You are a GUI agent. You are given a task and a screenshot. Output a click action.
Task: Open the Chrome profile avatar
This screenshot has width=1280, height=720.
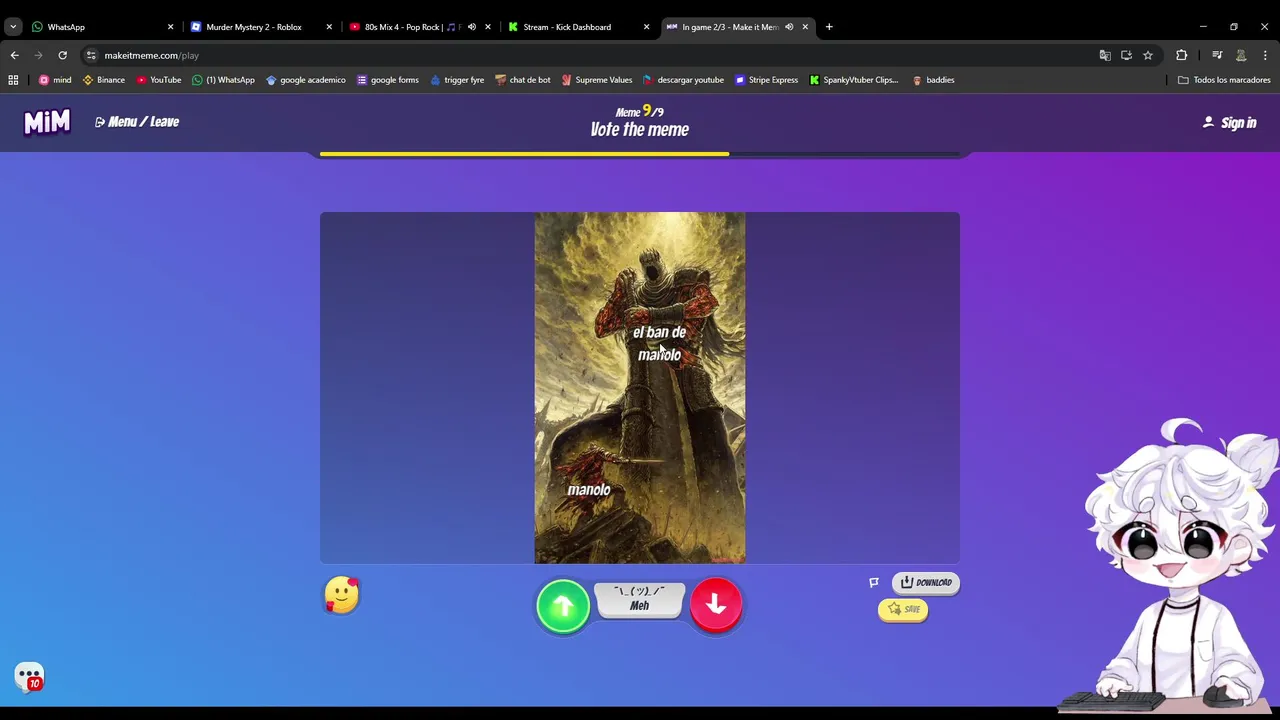(x=1241, y=55)
